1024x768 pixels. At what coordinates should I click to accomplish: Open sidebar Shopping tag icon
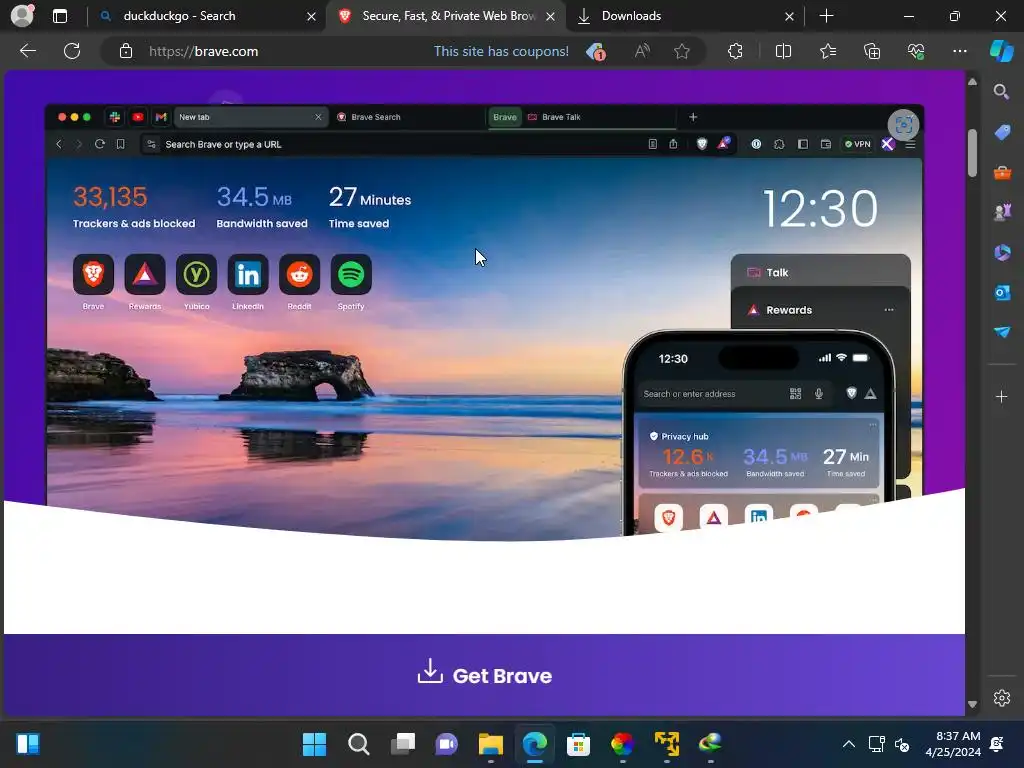coord(1002,132)
